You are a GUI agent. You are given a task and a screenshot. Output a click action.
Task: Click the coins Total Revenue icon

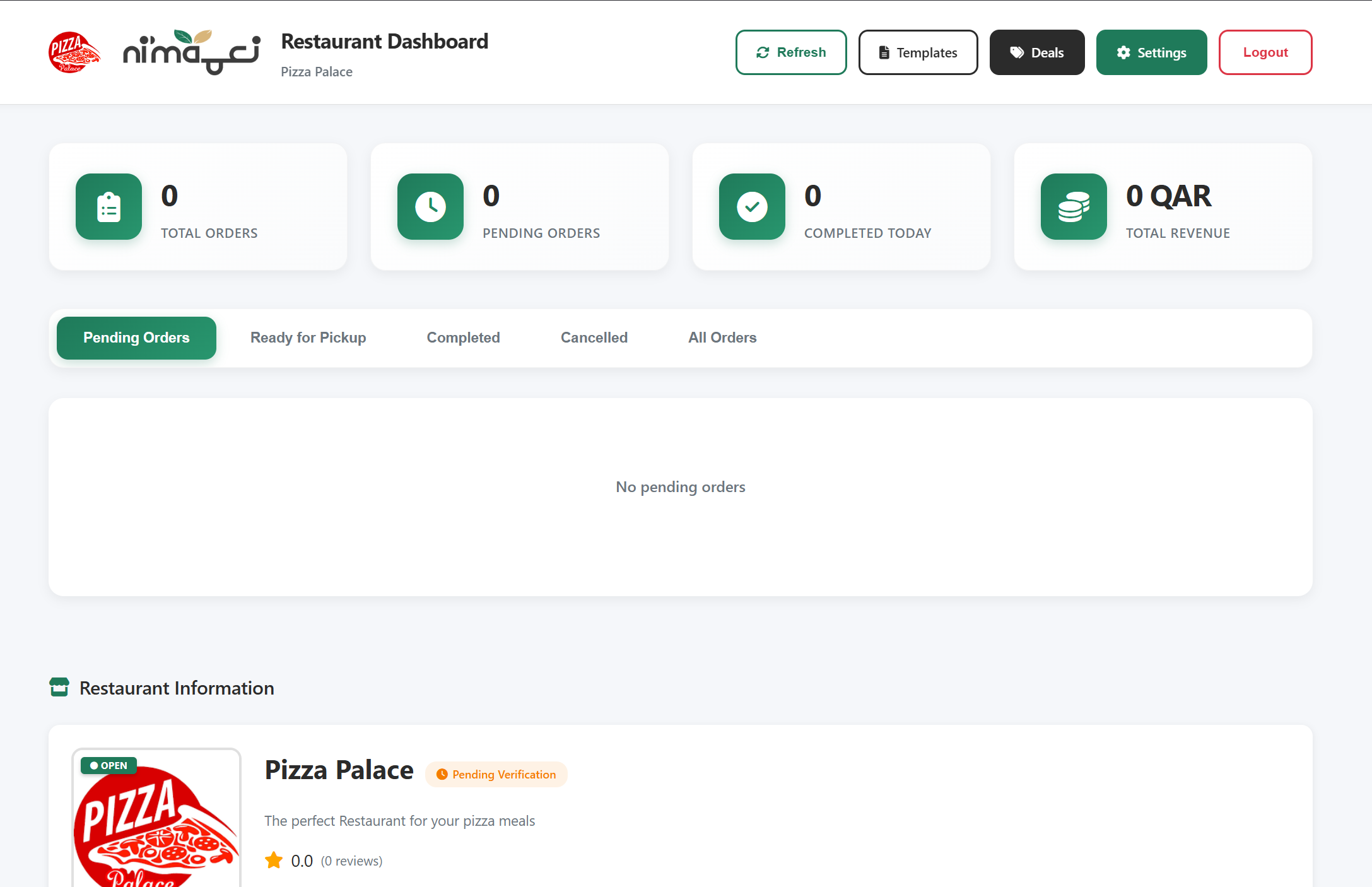click(1074, 207)
